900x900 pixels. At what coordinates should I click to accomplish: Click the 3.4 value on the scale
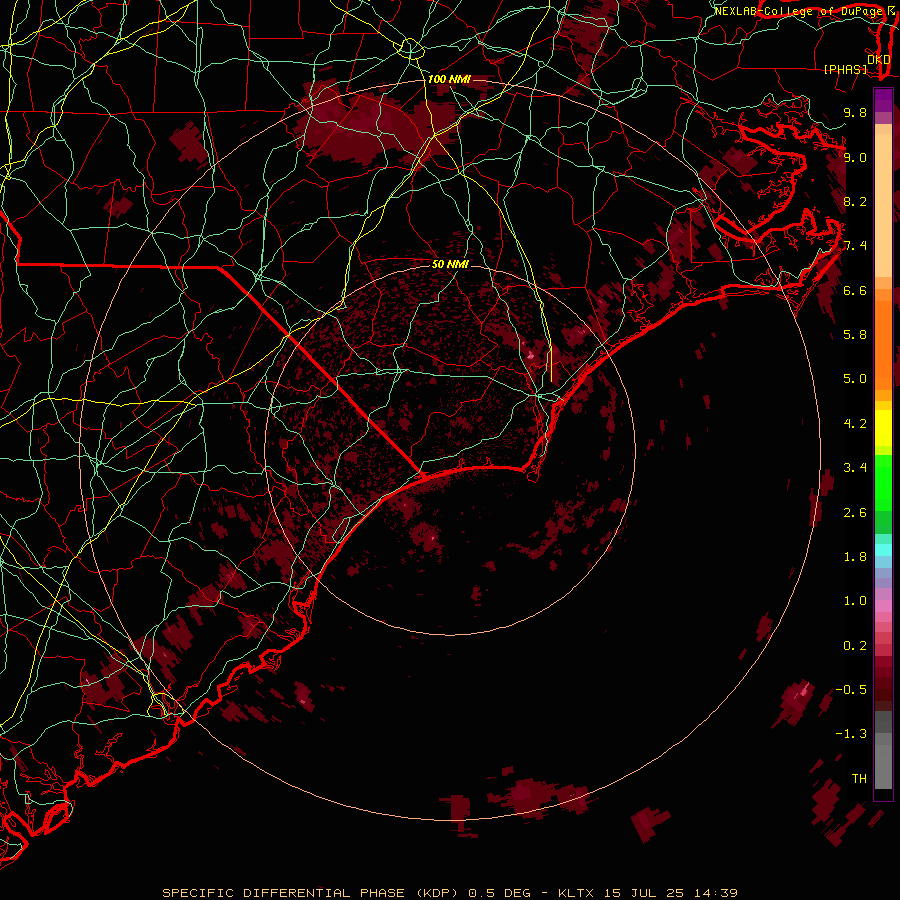855,468
